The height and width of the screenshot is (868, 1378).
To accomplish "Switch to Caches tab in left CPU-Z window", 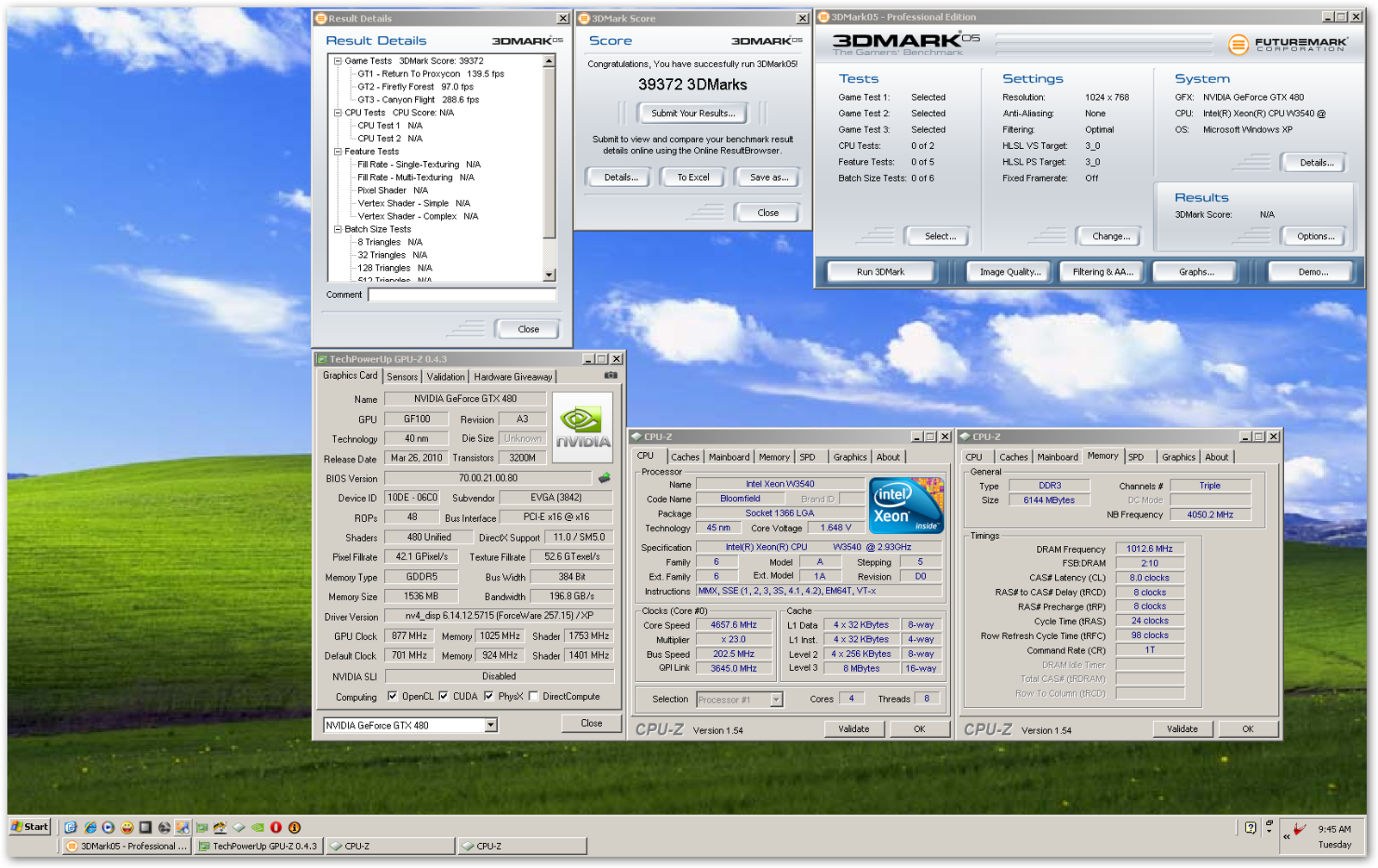I will coord(686,457).
